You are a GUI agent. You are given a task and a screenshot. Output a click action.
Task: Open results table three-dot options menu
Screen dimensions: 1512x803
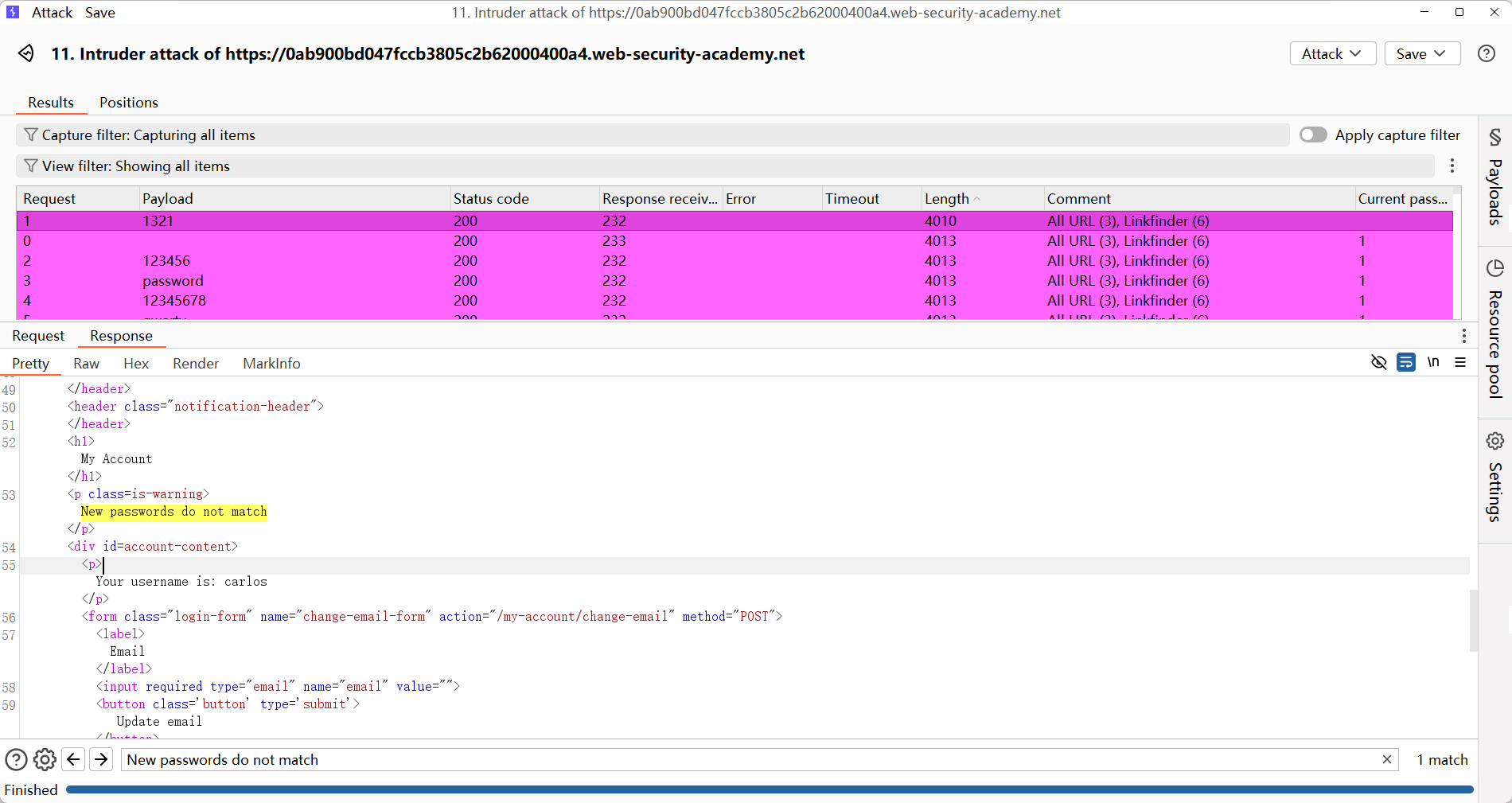pyautogui.click(x=1452, y=166)
